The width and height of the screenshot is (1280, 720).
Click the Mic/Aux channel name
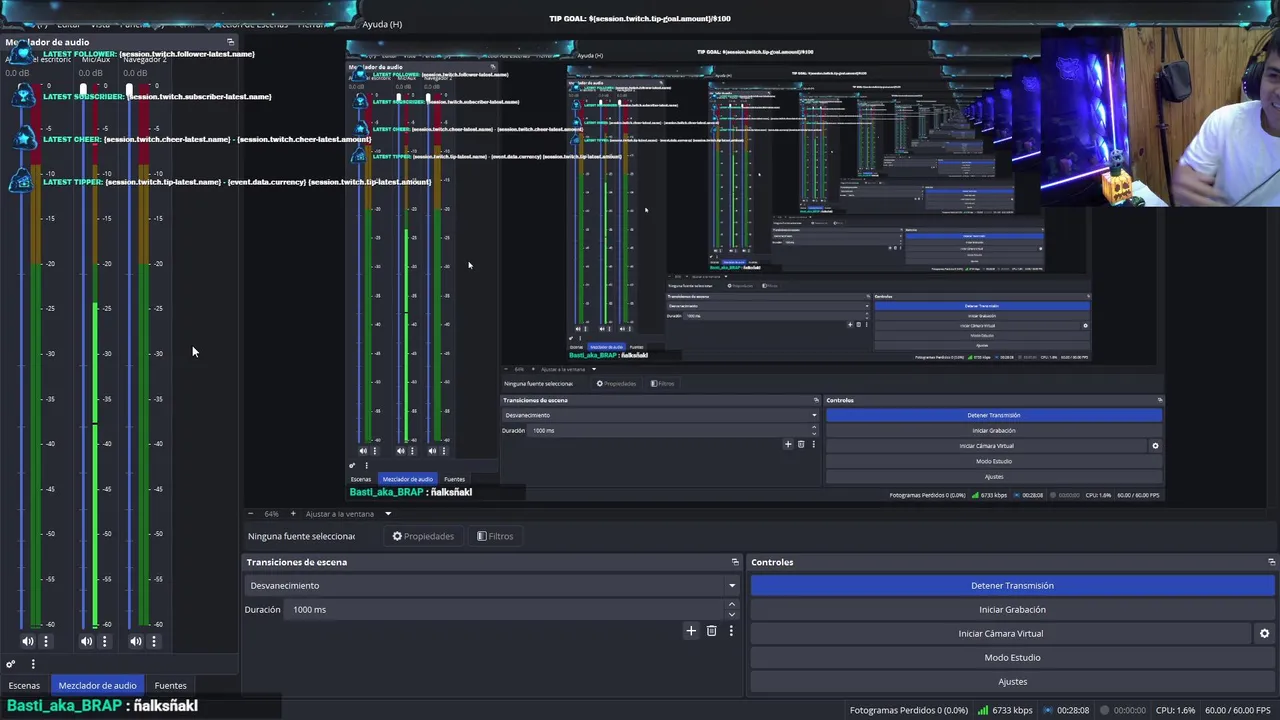click(96, 60)
